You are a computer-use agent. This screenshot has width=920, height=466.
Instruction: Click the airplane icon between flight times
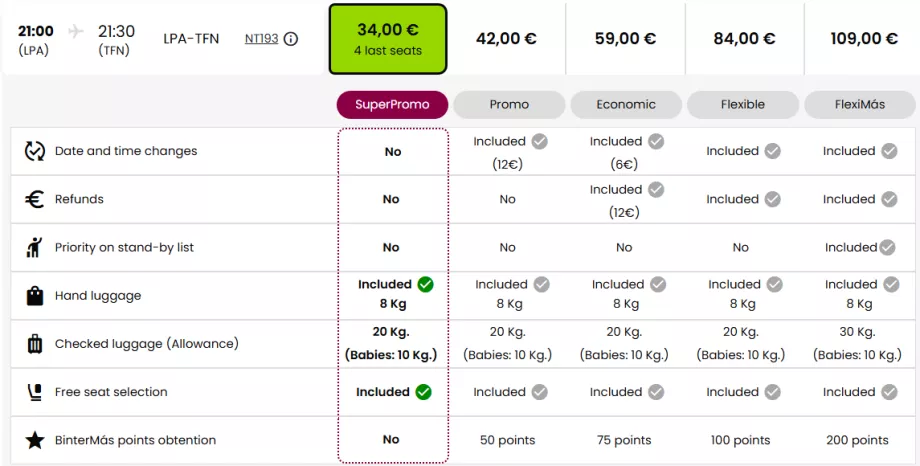coord(76,31)
